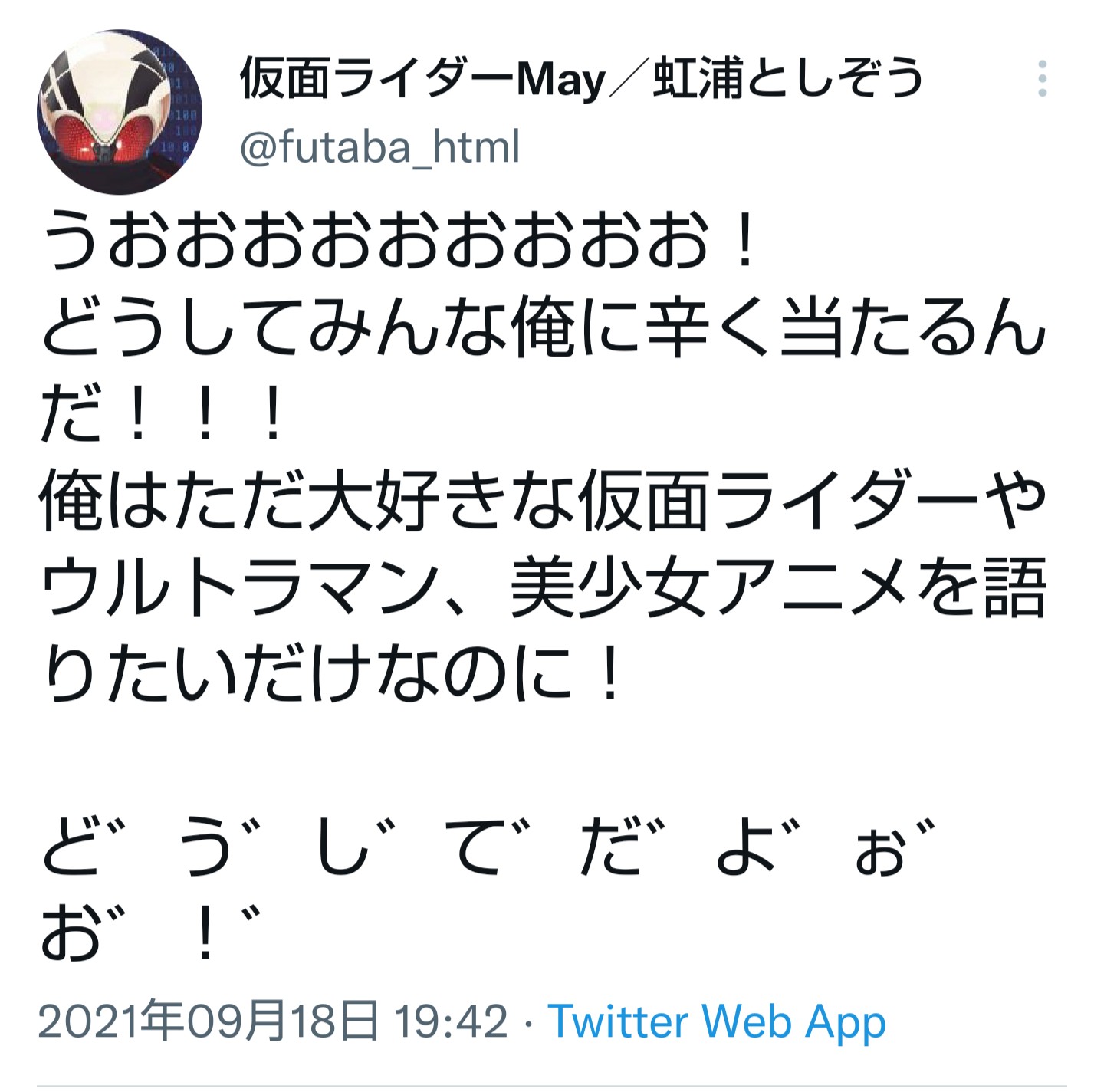Click the word May in the account name
Image resolution: width=1104 pixels, height=1092 pixels.
(x=562, y=80)
